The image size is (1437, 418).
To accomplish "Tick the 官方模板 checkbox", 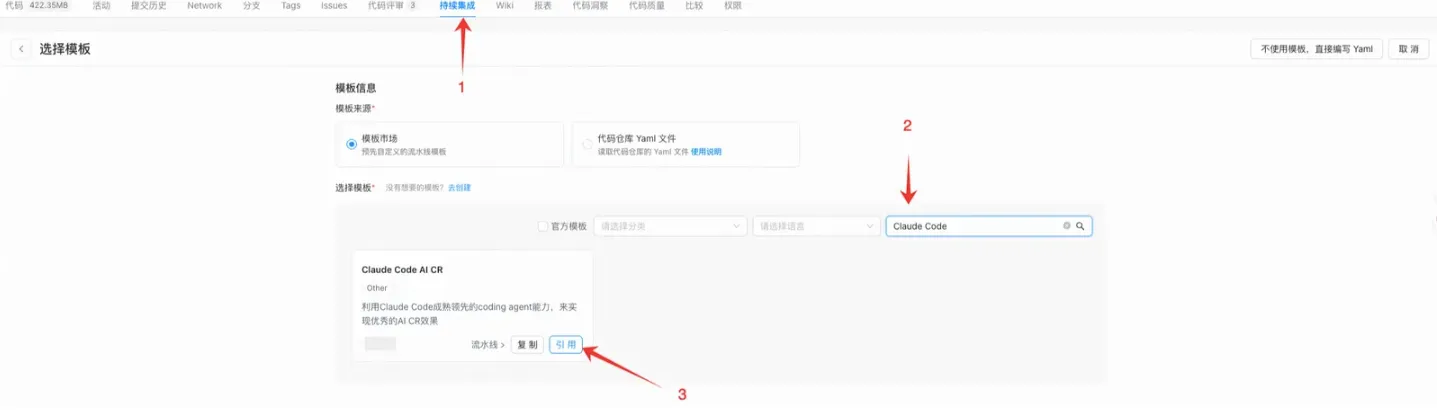I will tap(543, 226).
